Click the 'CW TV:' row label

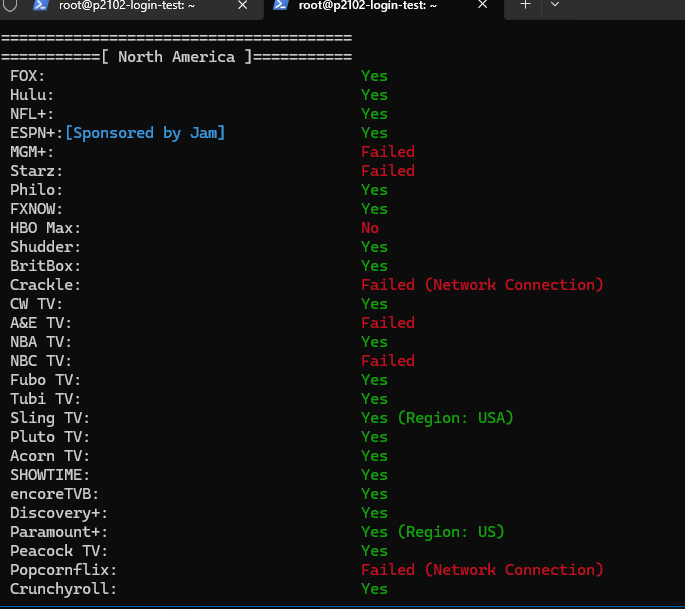click(x=37, y=304)
